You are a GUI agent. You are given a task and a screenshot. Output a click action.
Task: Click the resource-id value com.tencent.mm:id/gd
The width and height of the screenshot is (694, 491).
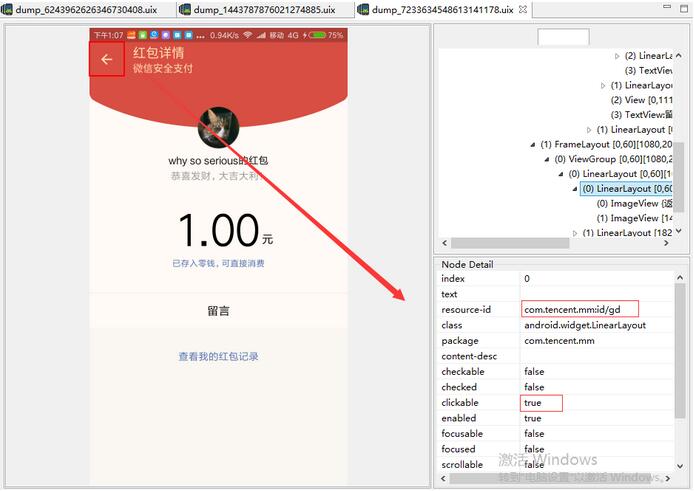572,309
